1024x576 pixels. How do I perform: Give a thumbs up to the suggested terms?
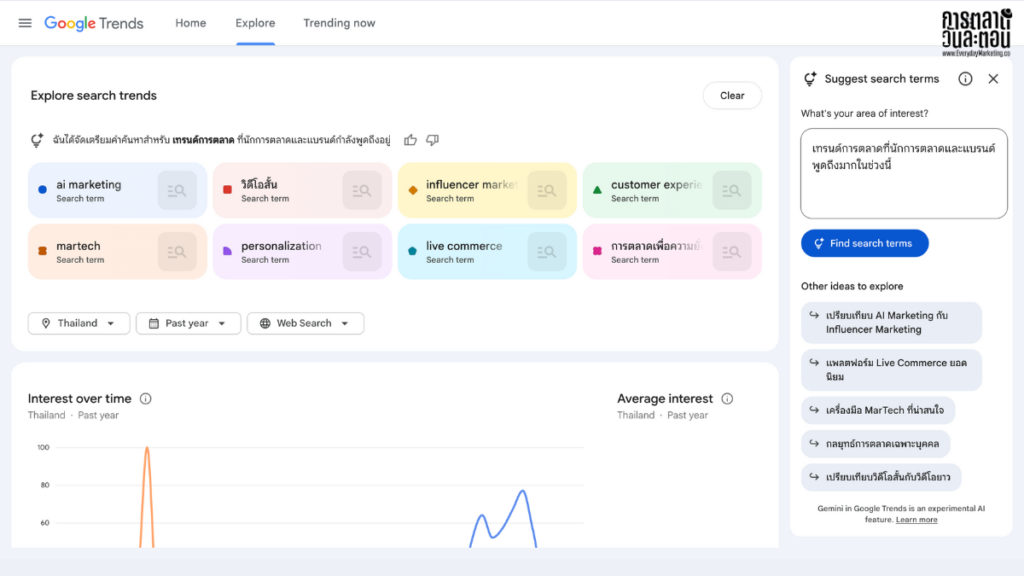(x=410, y=141)
